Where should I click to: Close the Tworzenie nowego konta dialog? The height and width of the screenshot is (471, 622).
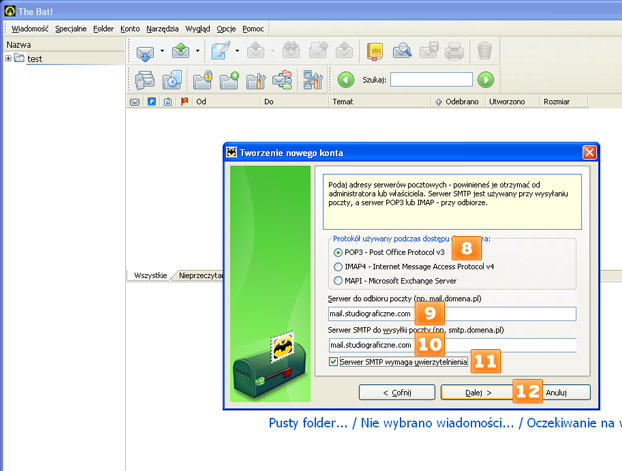tap(589, 152)
